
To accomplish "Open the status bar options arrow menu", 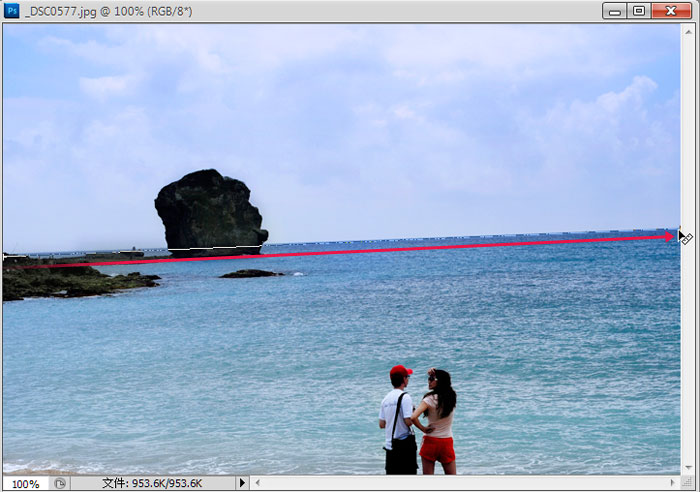I will [x=242, y=483].
